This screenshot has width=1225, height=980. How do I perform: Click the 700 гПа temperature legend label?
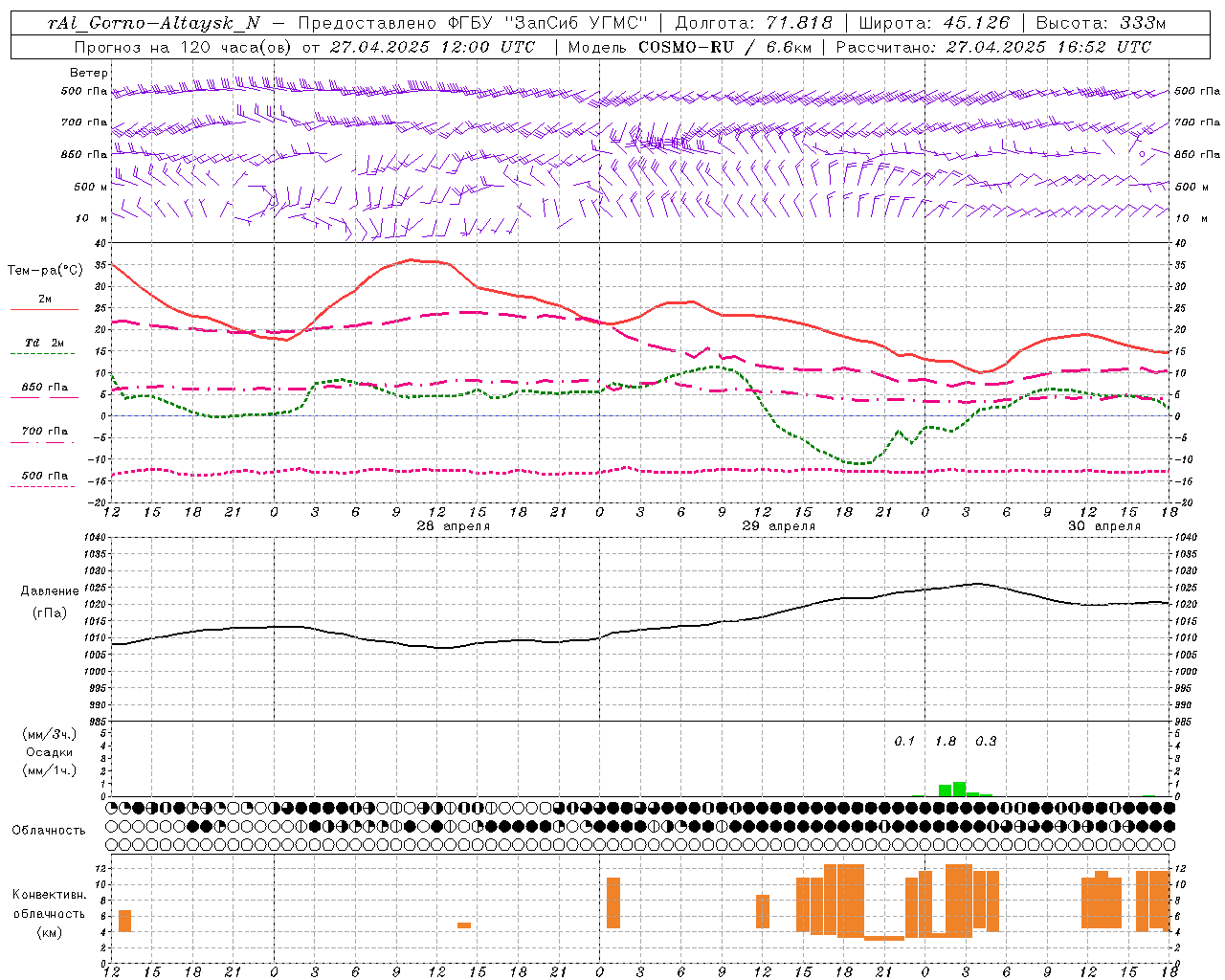coord(45,432)
